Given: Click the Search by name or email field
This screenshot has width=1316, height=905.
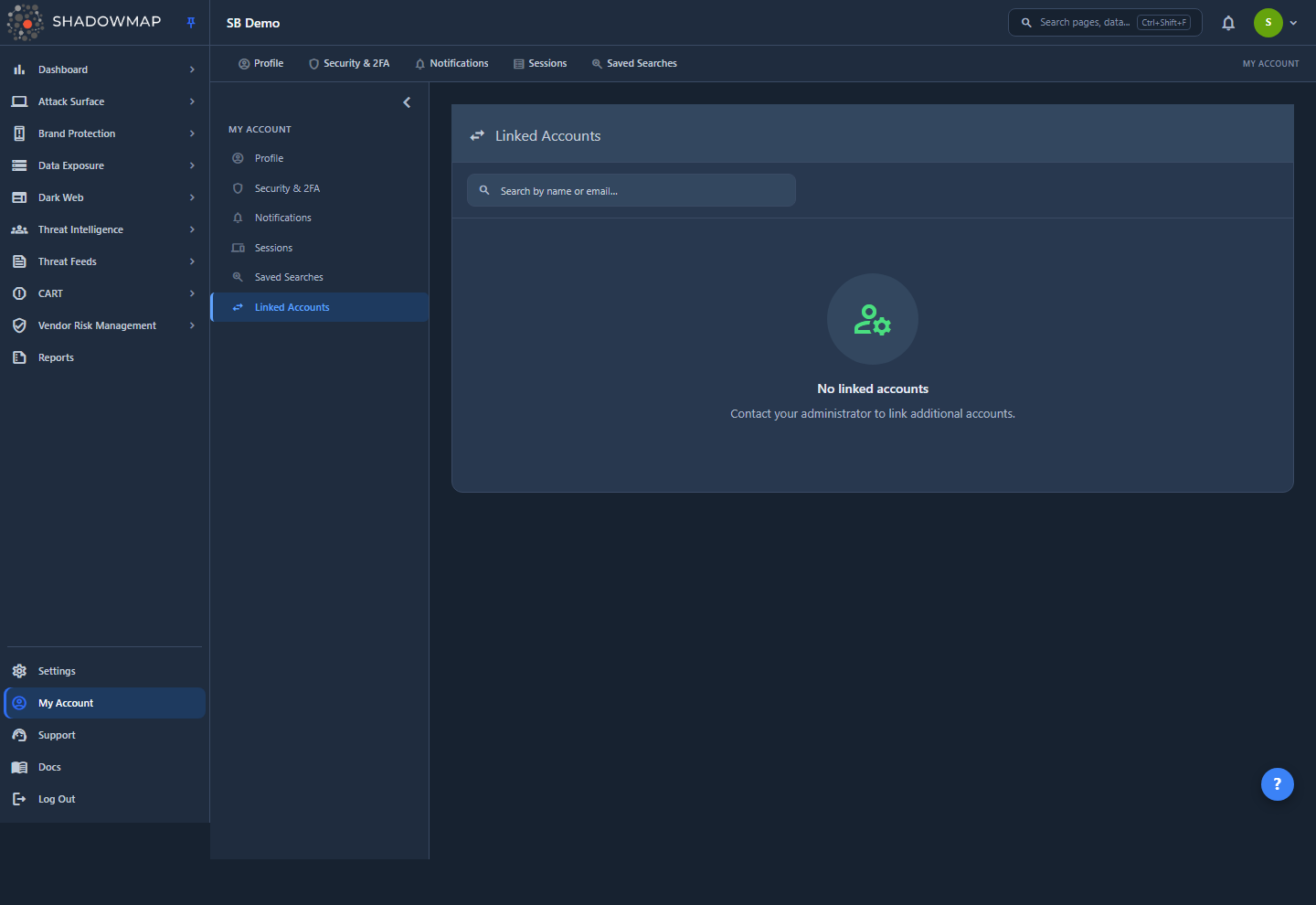Looking at the screenshot, I should click(x=631, y=190).
